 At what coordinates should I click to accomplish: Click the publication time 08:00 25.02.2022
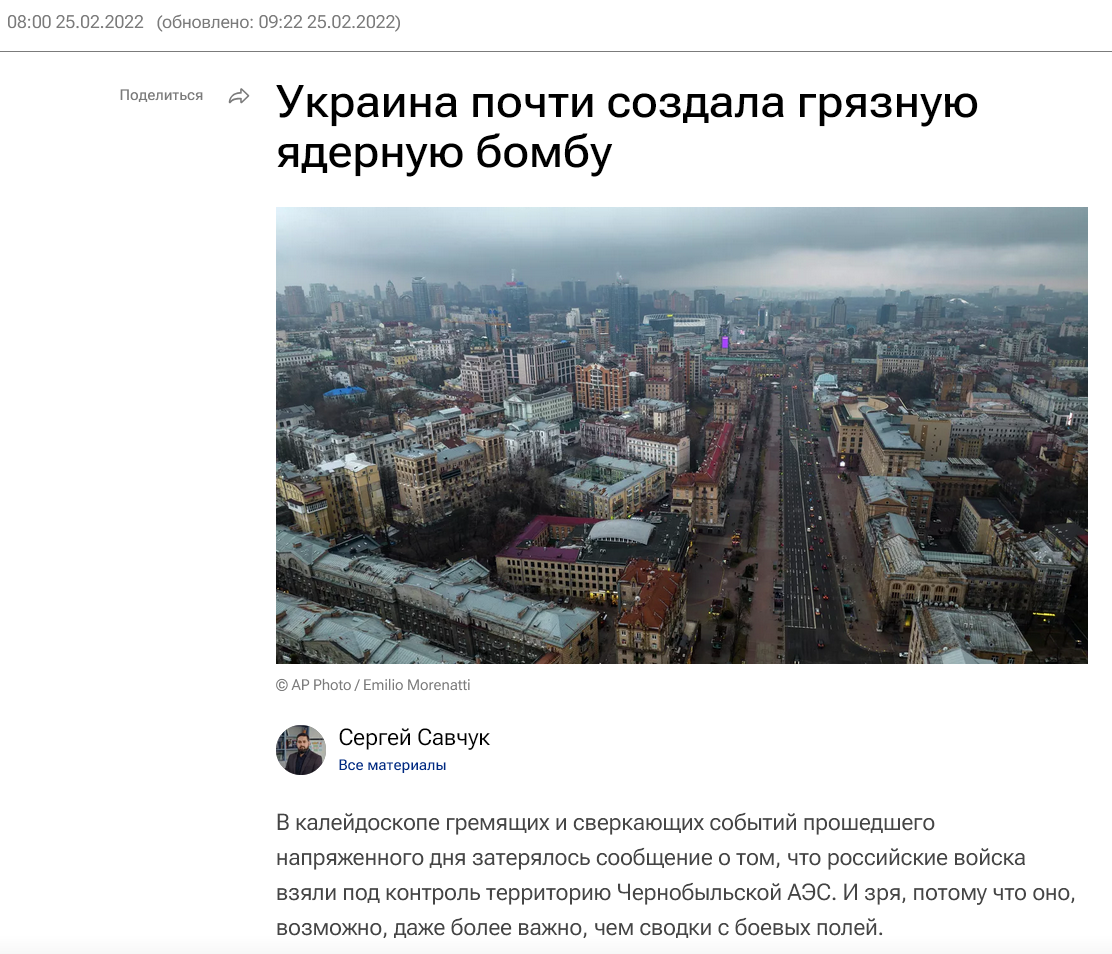[x=75, y=22]
